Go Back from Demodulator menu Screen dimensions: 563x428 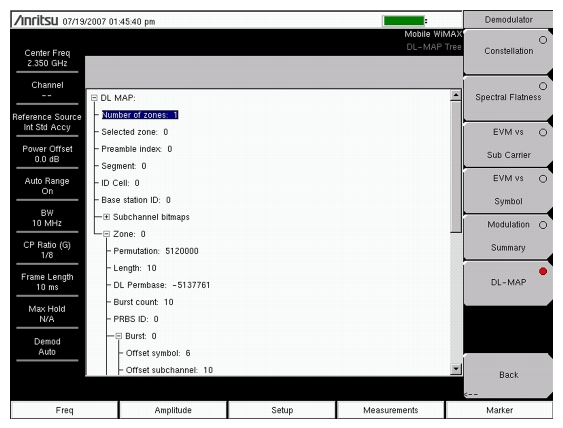tap(508, 376)
